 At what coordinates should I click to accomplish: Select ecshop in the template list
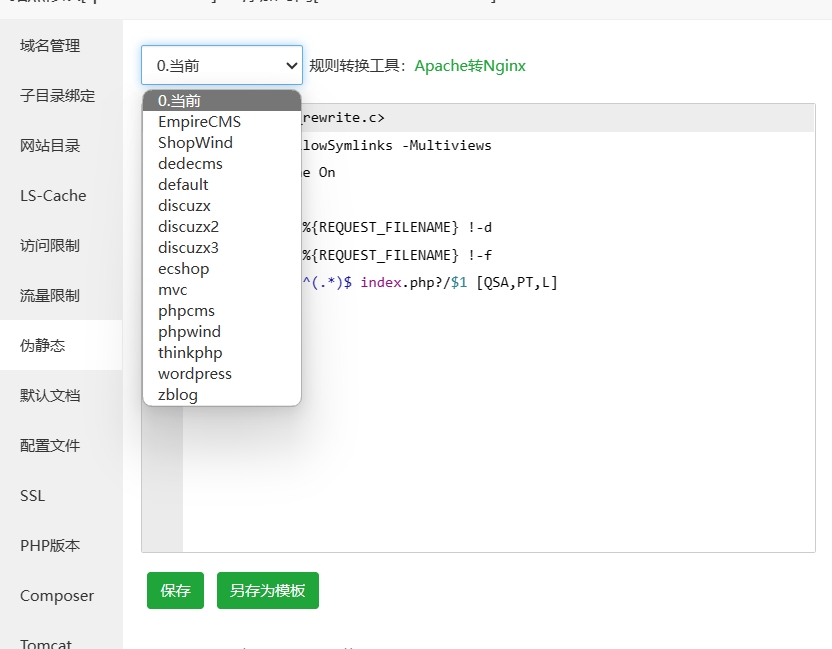[222, 269]
